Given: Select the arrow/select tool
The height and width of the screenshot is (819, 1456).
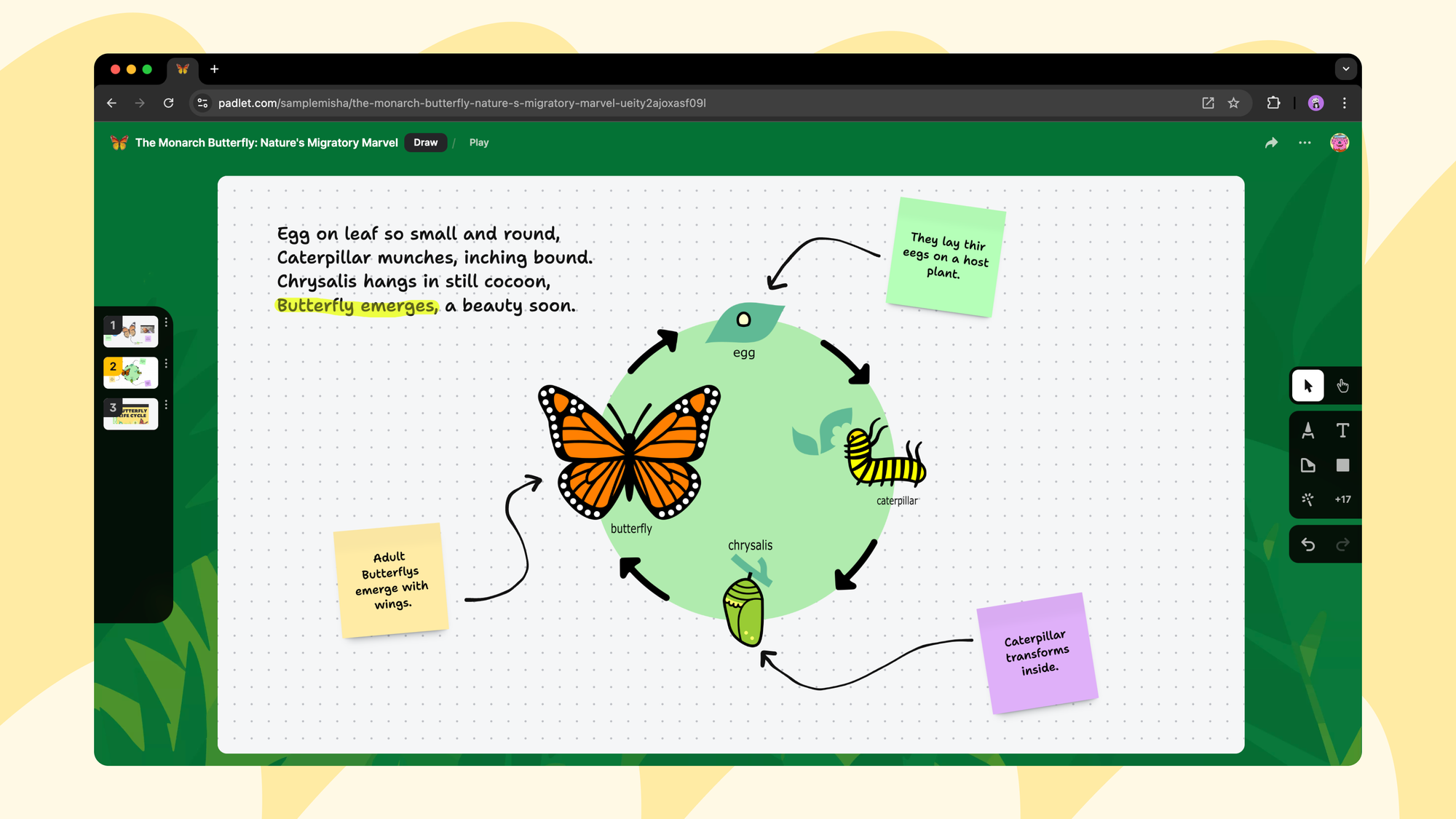Looking at the screenshot, I should pos(1307,386).
